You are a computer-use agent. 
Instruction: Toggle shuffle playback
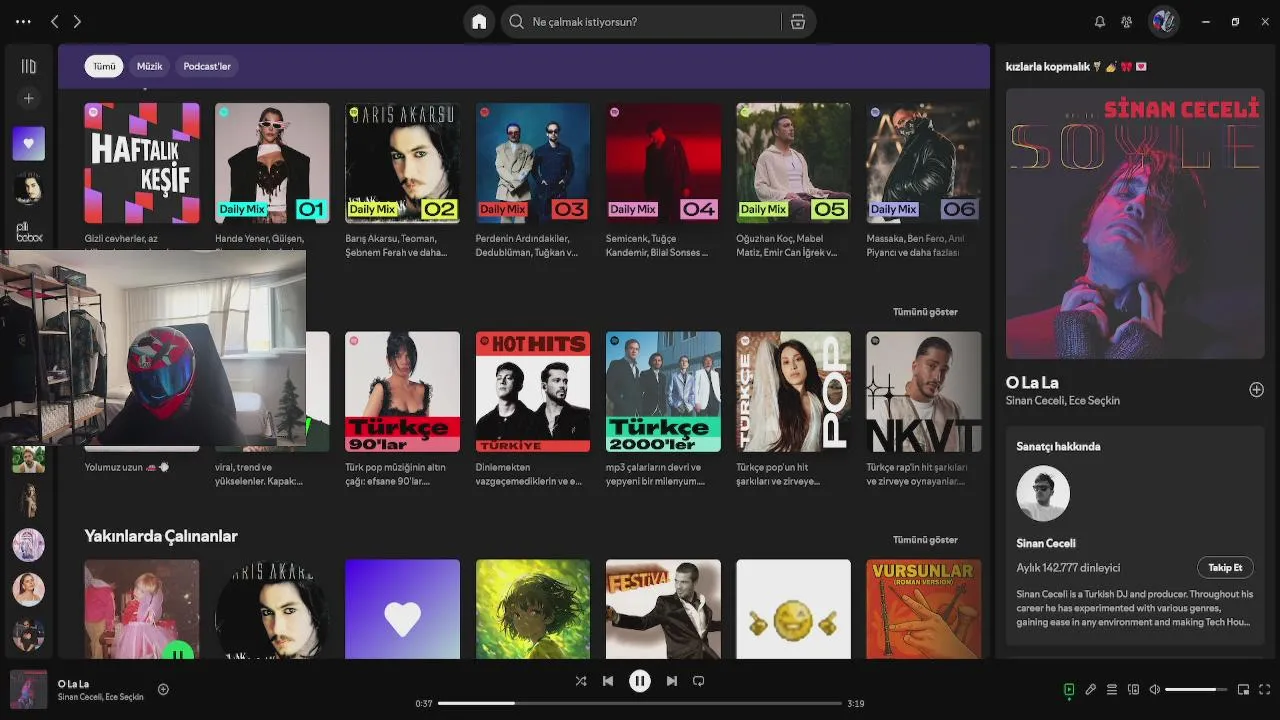point(581,681)
